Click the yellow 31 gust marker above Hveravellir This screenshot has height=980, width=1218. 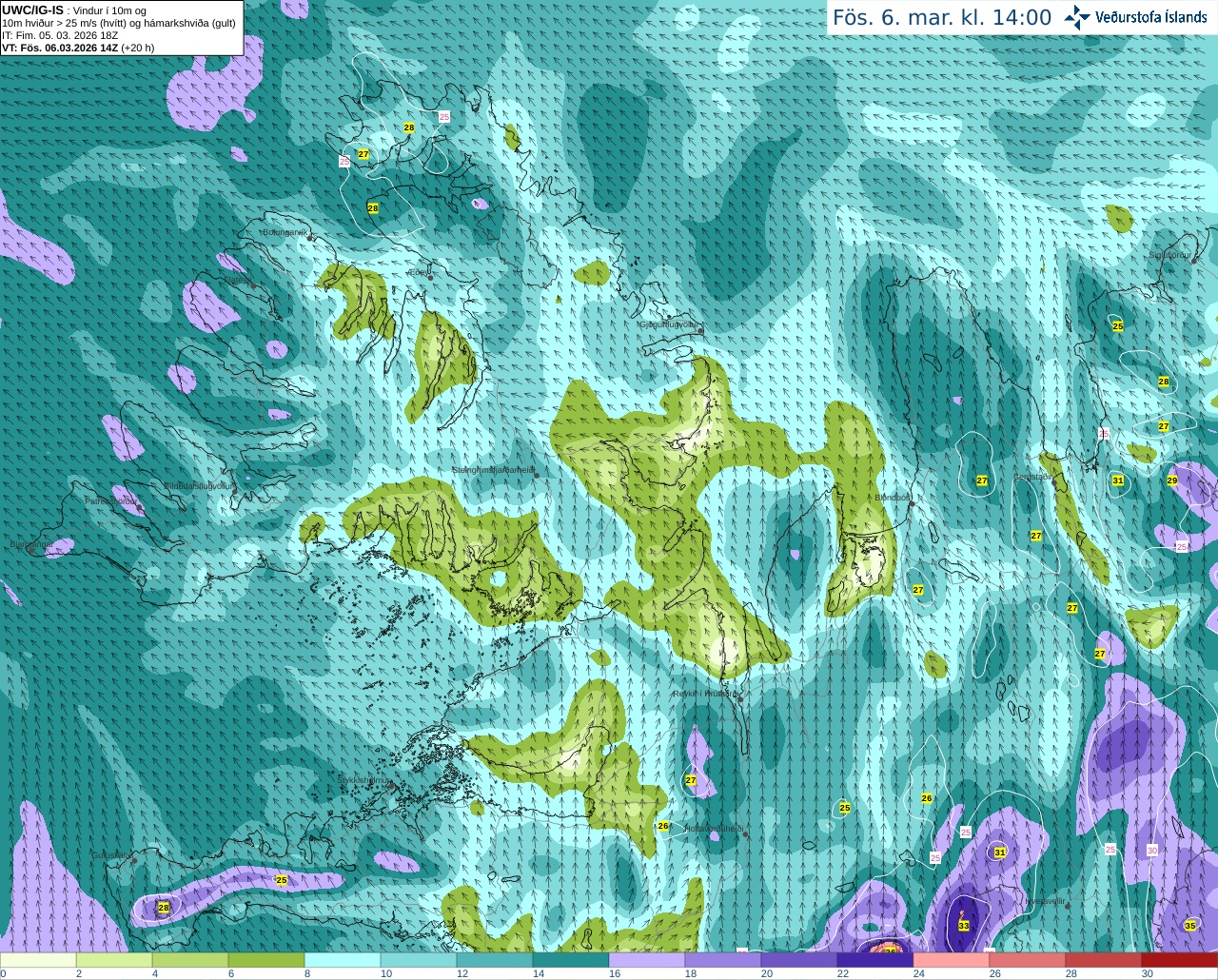click(x=1000, y=853)
